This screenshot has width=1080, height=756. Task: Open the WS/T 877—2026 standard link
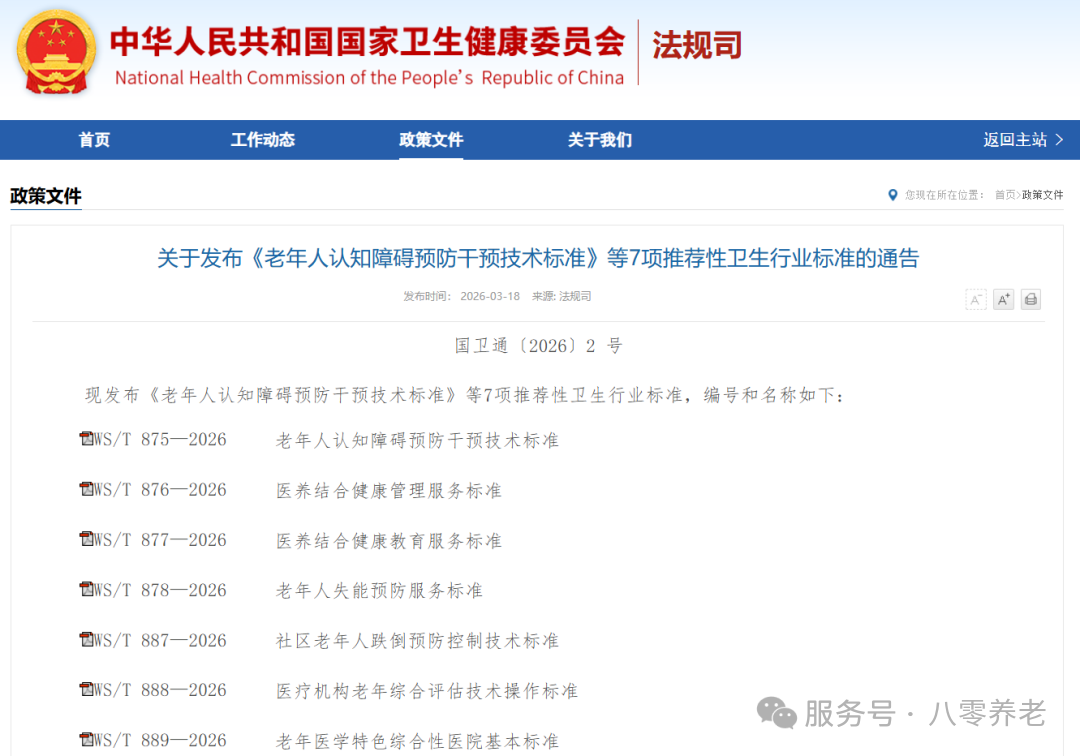pyautogui.click(x=160, y=540)
